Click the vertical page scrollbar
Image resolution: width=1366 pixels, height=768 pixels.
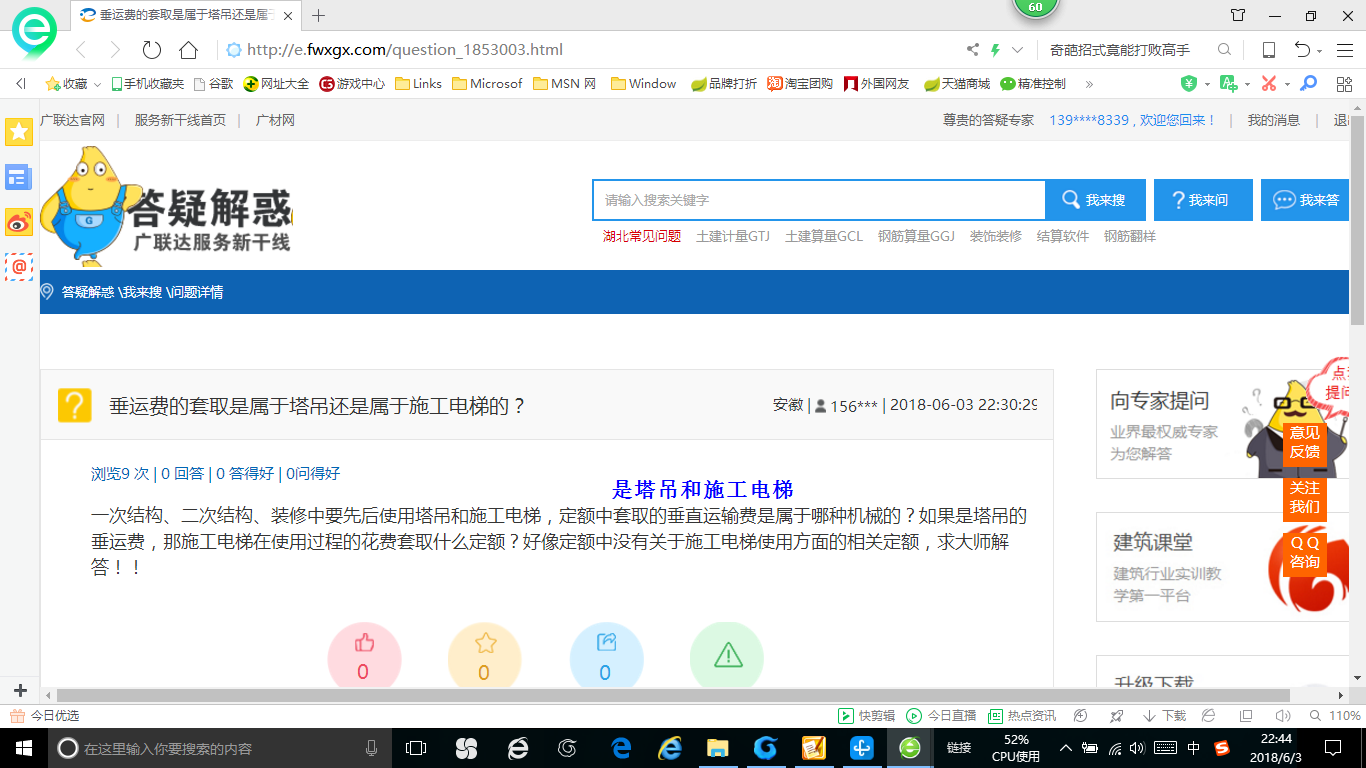(1357, 220)
